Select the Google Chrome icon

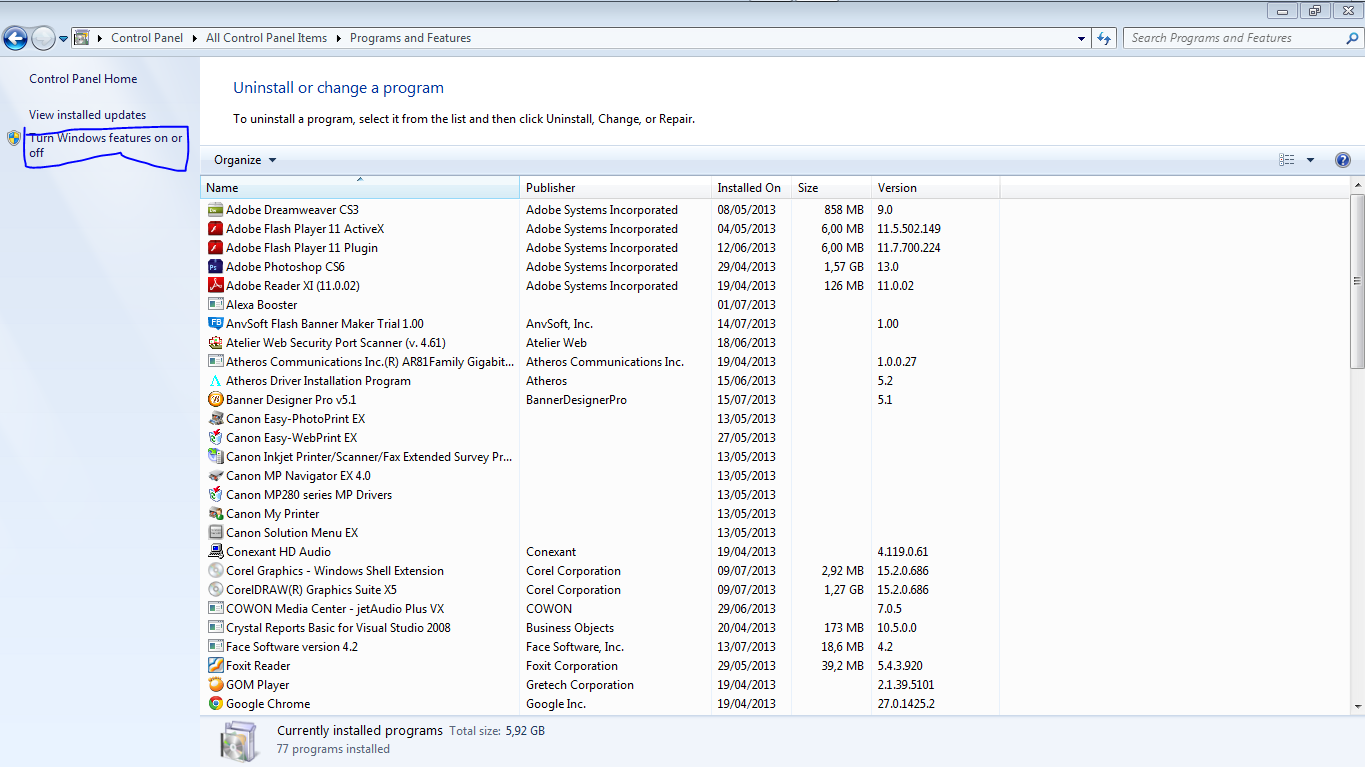pos(215,704)
